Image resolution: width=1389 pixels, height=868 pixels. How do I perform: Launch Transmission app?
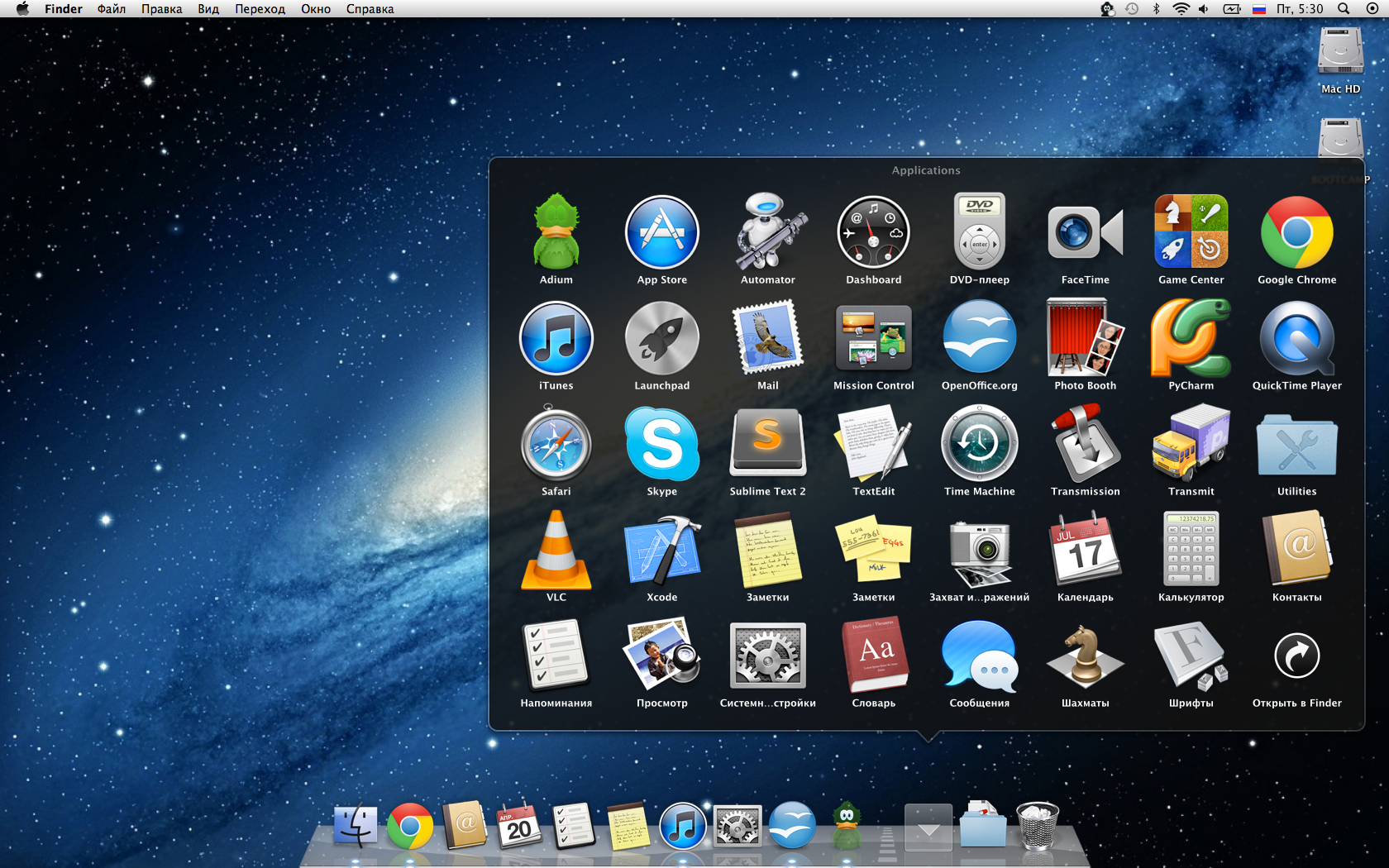point(1086,444)
